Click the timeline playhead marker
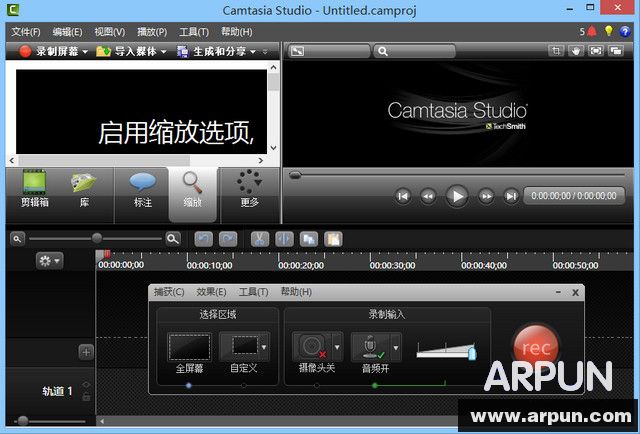Image resolution: width=640 pixels, height=434 pixels. [x=107, y=254]
